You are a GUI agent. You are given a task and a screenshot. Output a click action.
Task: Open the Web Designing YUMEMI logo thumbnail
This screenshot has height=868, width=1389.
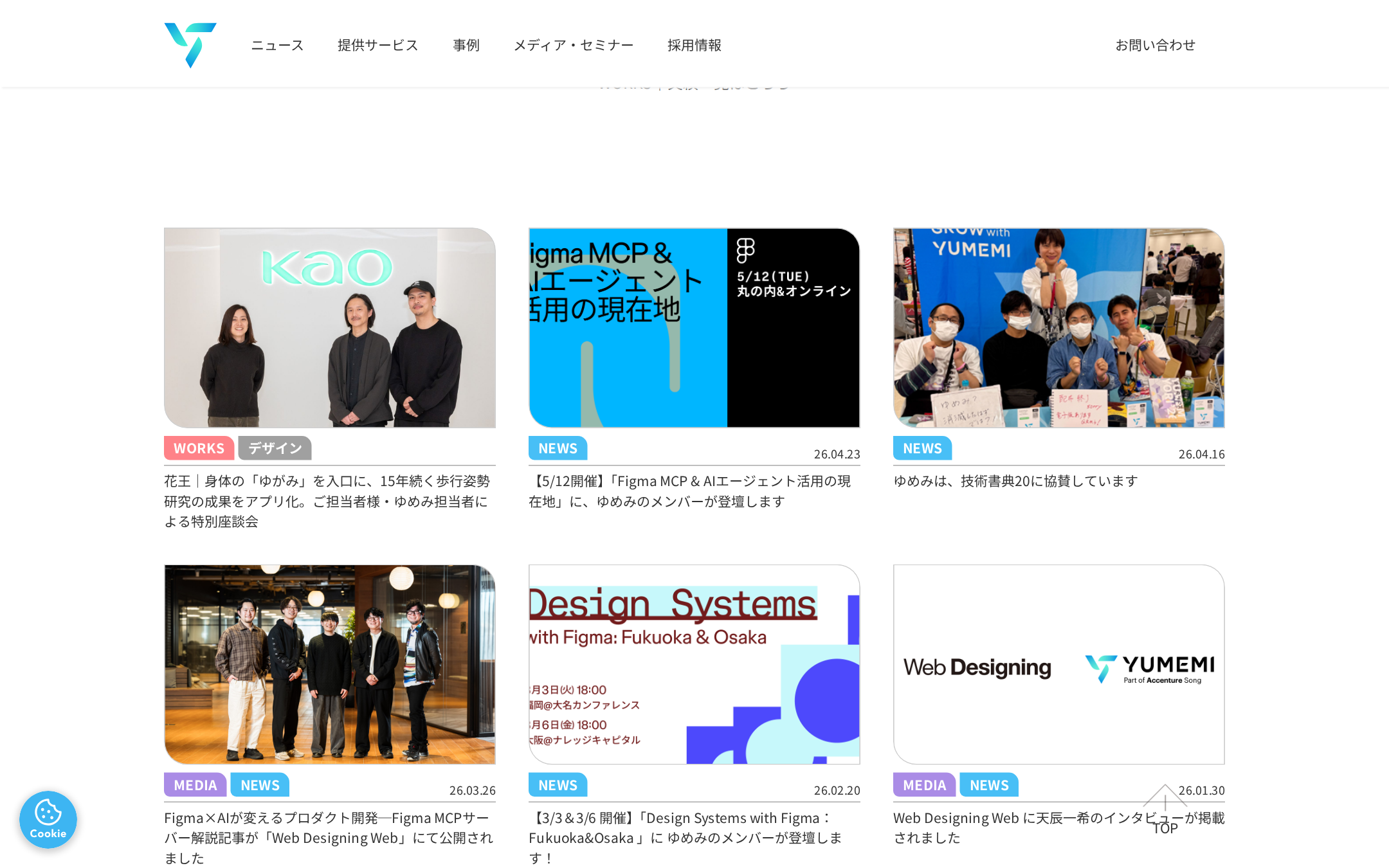(x=1059, y=664)
